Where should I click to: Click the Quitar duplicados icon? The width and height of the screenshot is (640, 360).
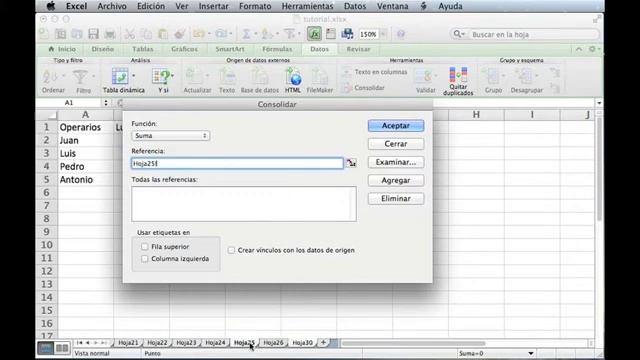[458, 75]
